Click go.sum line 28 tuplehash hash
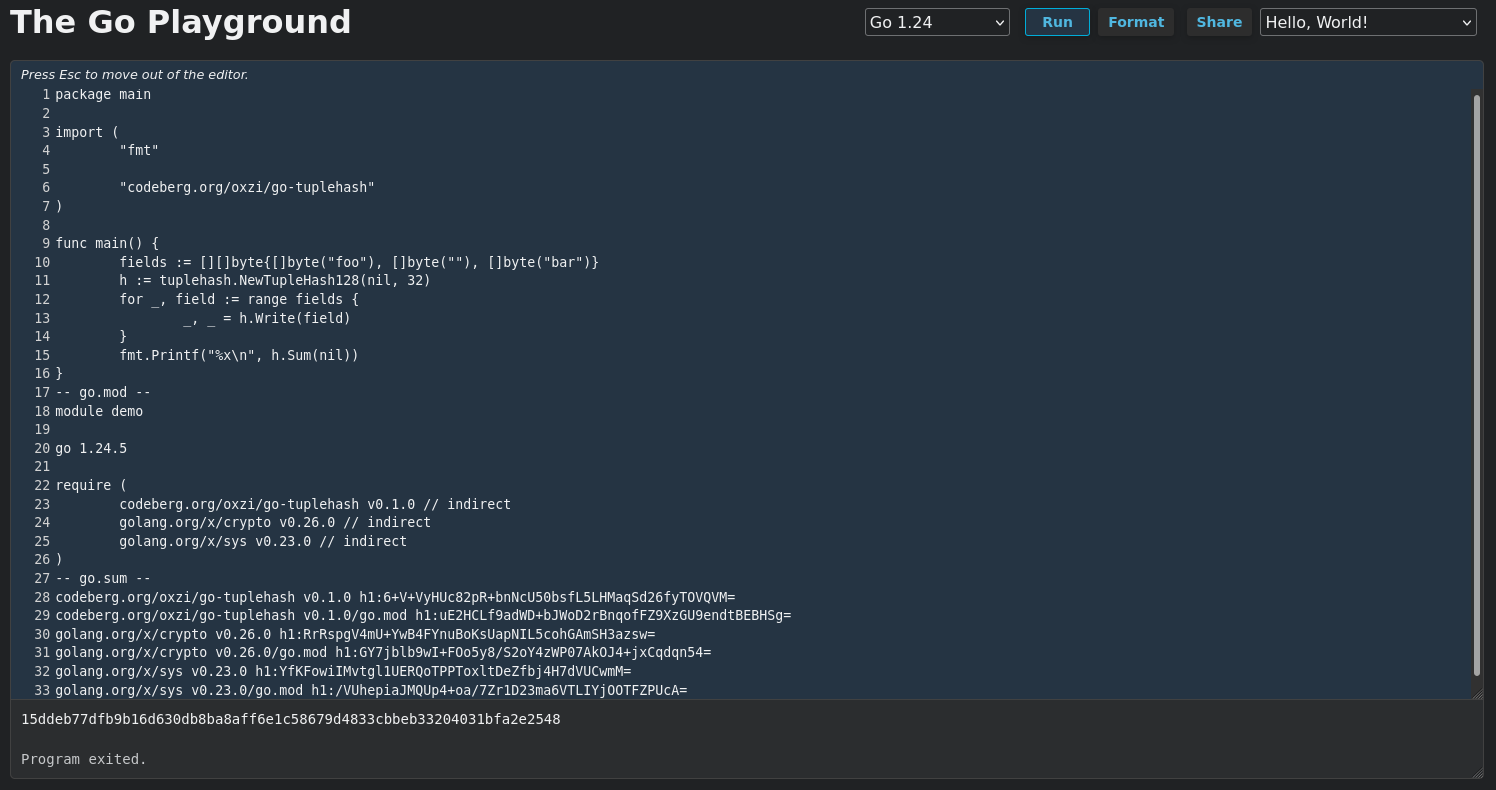 [395, 597]
